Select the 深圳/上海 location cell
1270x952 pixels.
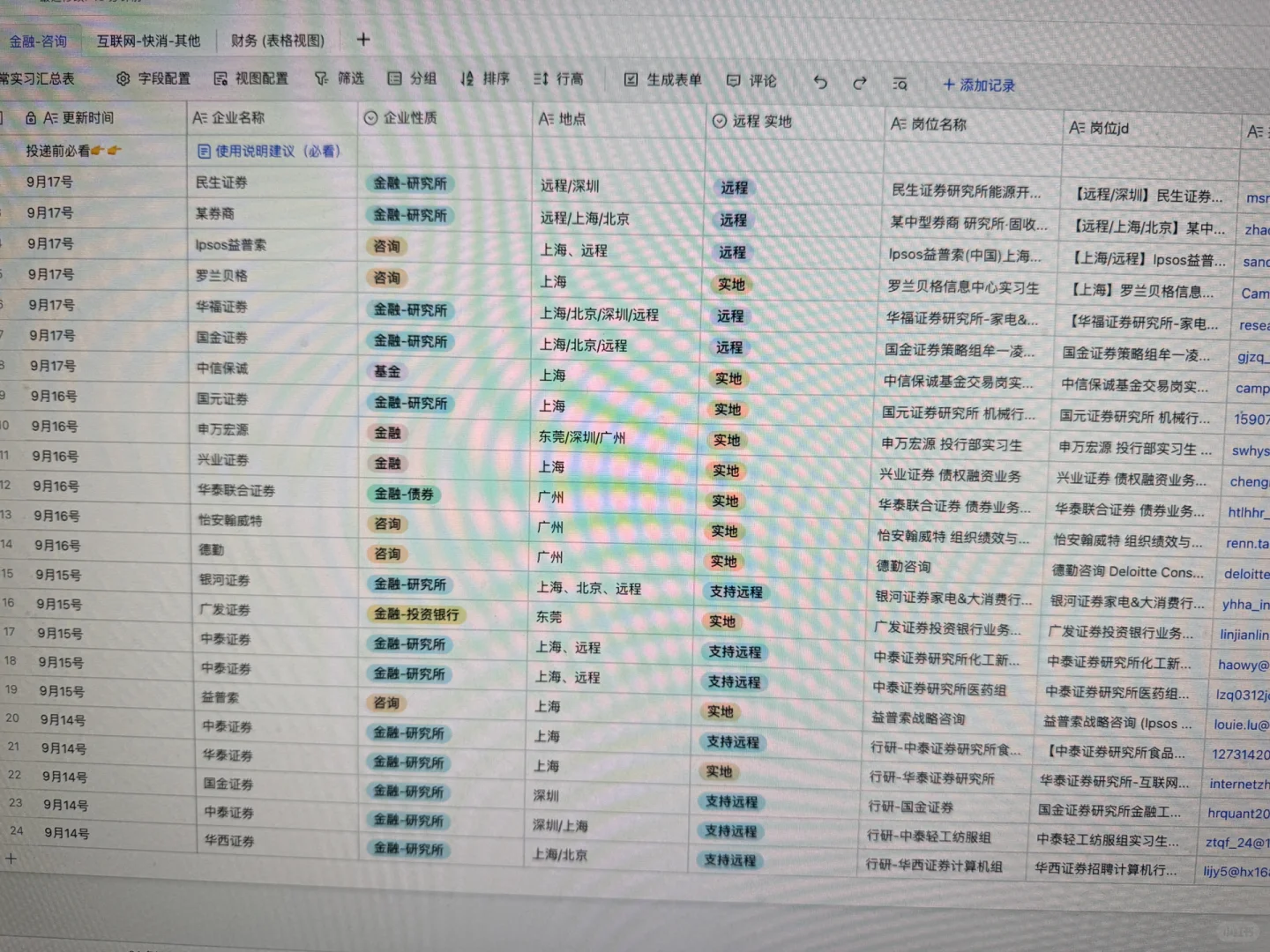[609, 826]
